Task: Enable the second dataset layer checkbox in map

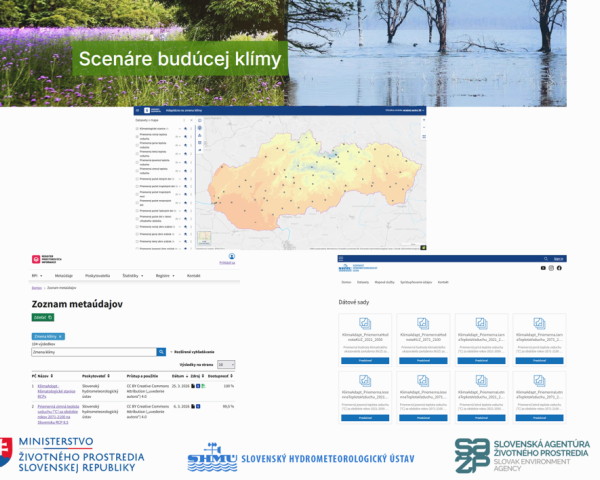Action: point(137,136)
